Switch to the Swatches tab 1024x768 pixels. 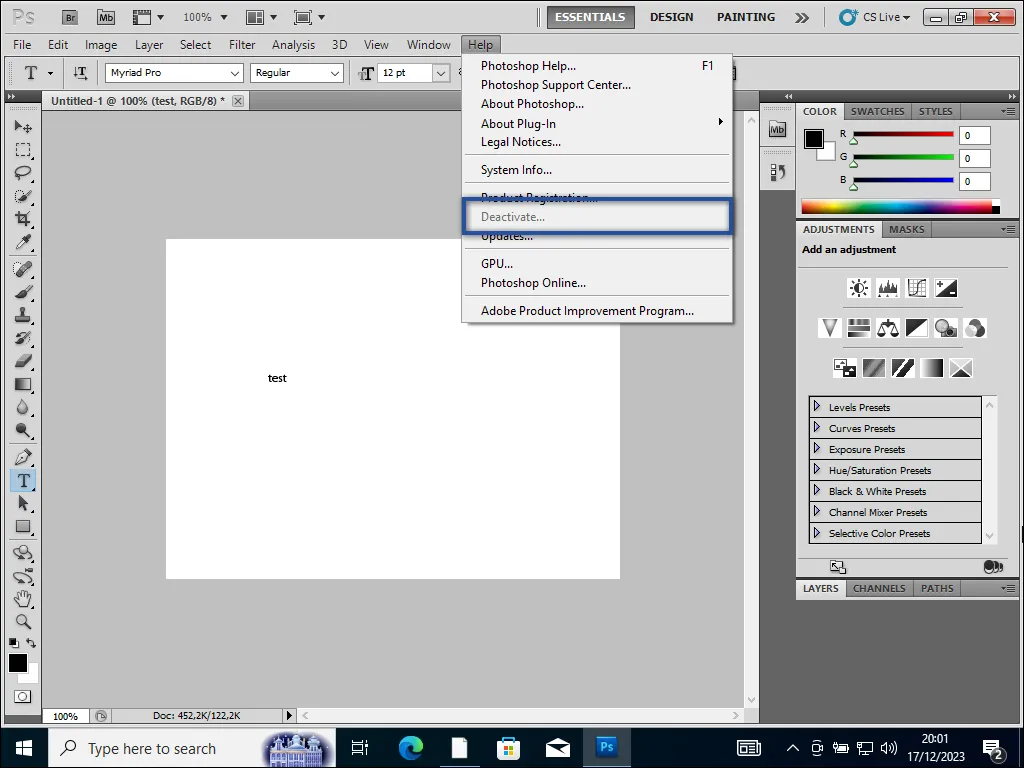tap(877, 112)
